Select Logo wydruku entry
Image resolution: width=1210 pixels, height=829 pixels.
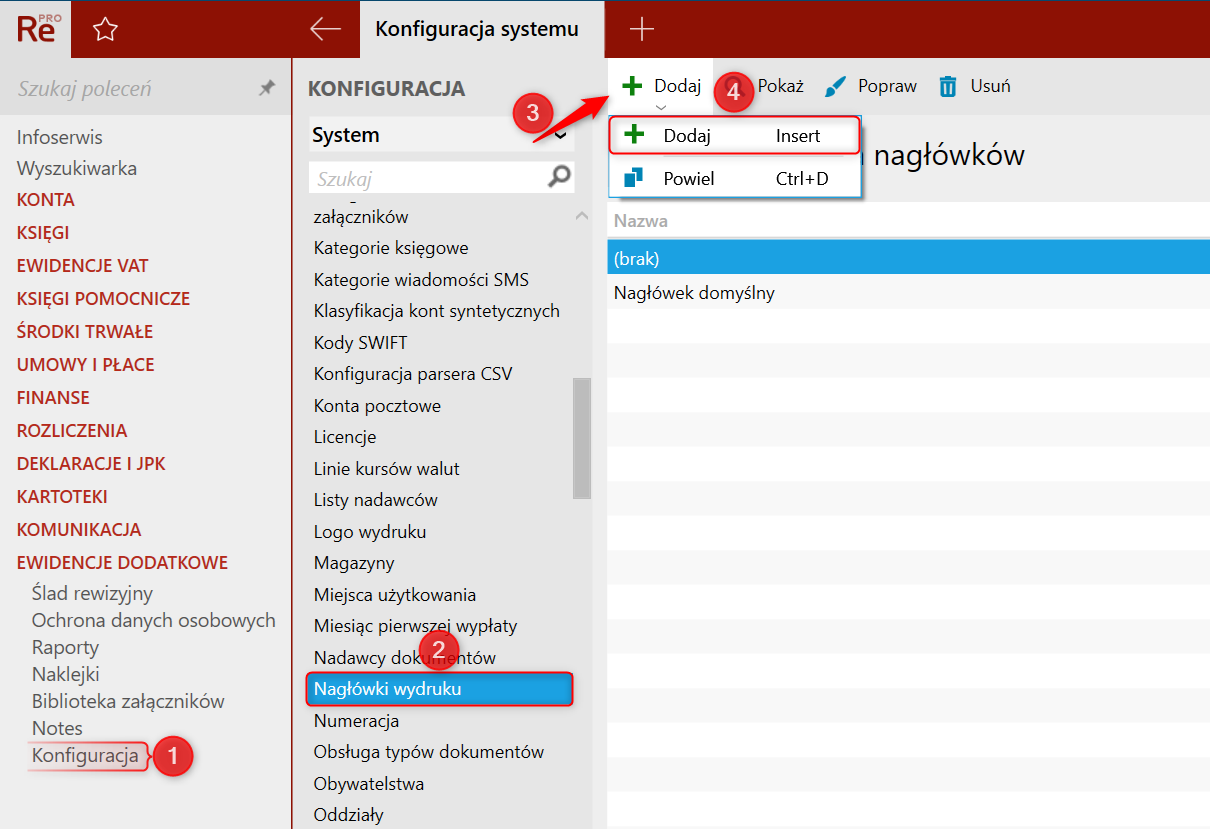pos(370,532)
